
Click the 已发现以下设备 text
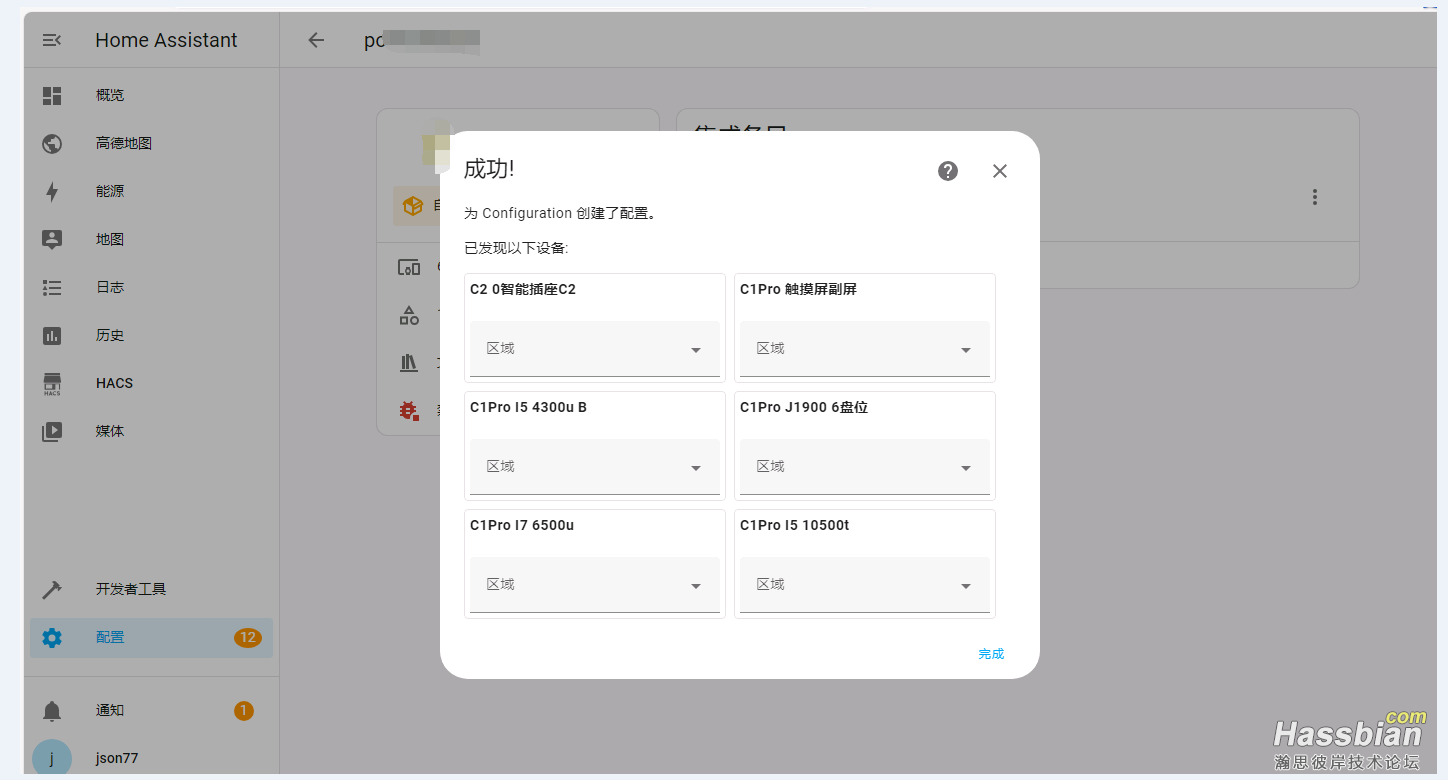point(516,248)
